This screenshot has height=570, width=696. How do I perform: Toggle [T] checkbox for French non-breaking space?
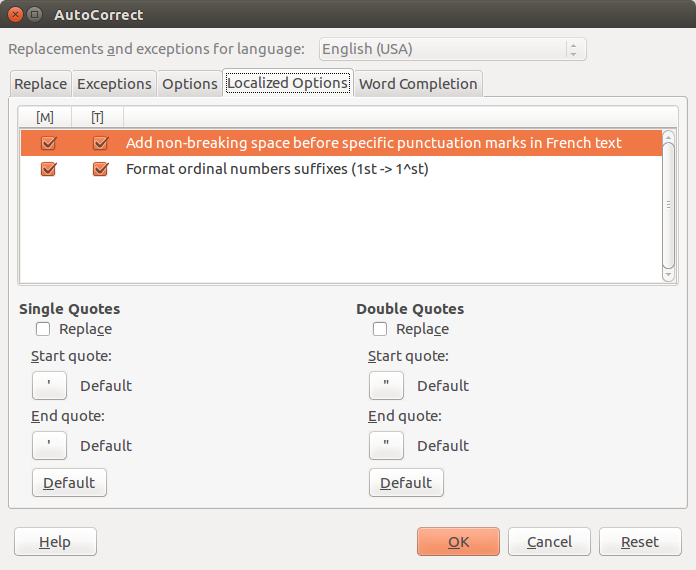99,143
